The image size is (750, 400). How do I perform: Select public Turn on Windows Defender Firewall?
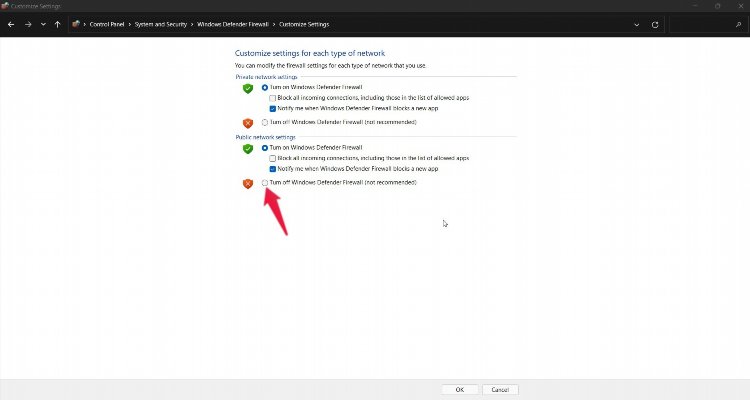pos(265,148)
